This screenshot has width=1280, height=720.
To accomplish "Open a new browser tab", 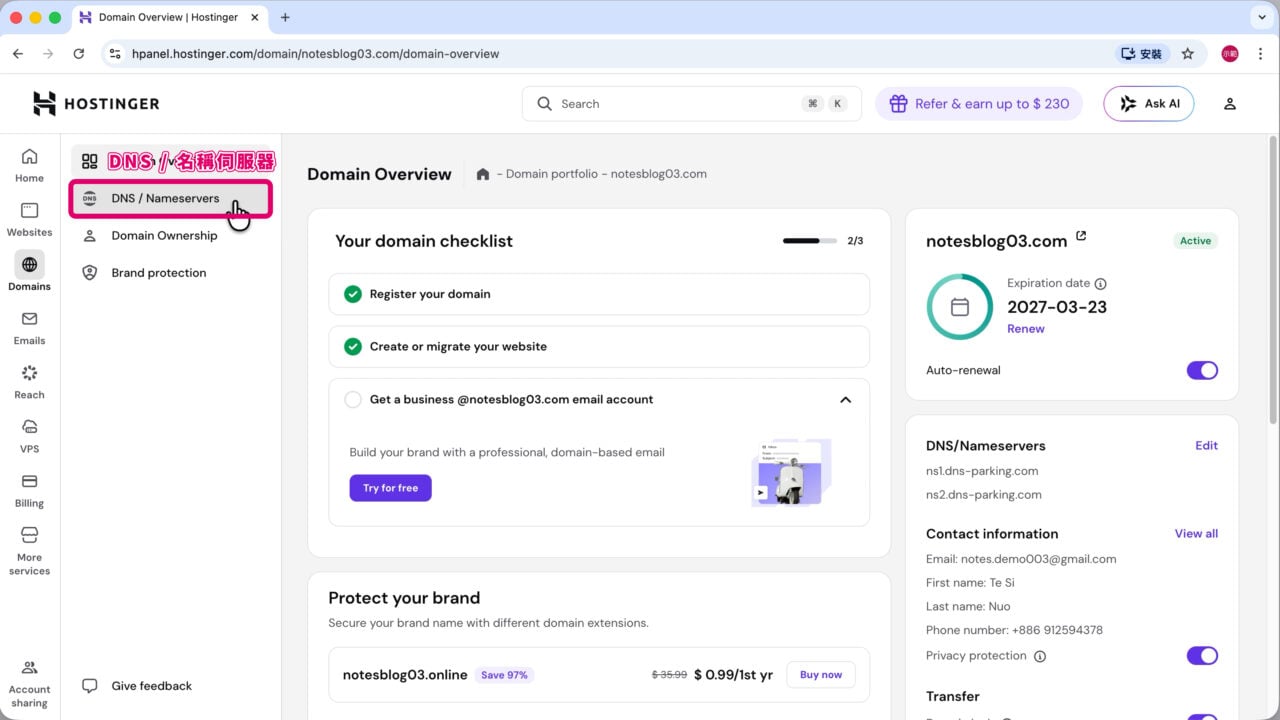I will (285, 17).
